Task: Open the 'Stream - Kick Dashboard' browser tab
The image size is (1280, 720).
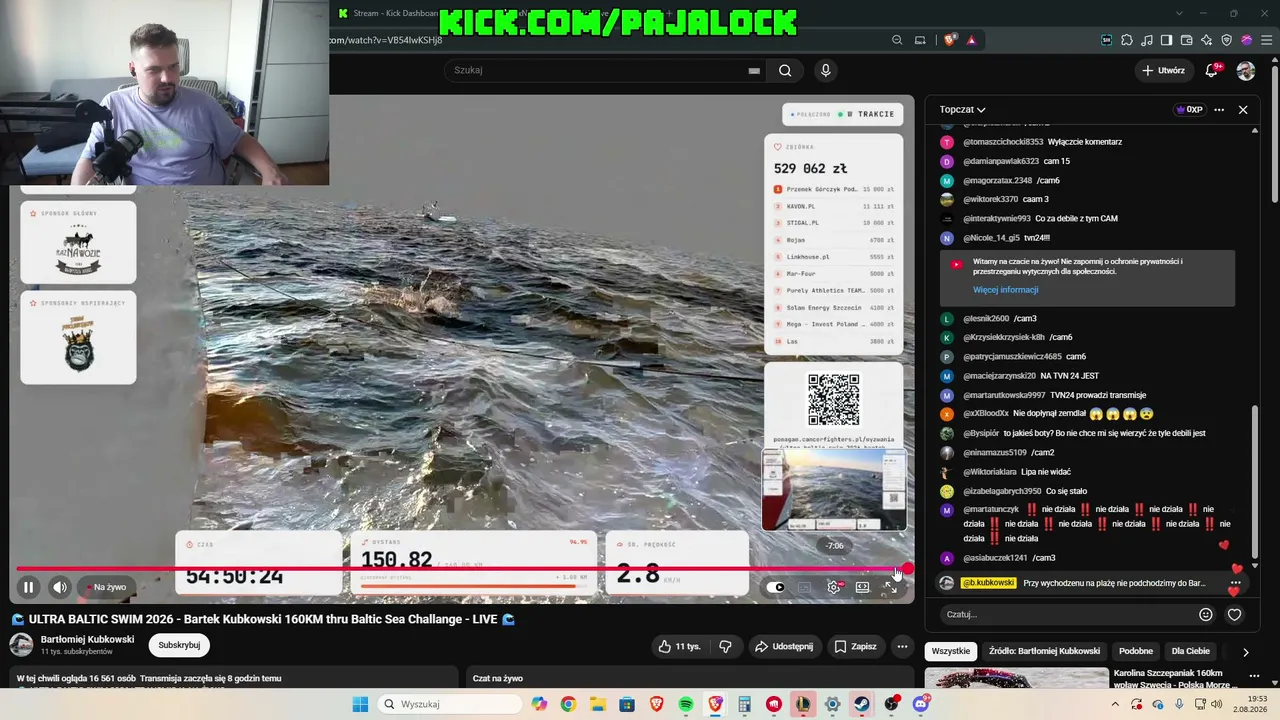Action: coord(388,13)
